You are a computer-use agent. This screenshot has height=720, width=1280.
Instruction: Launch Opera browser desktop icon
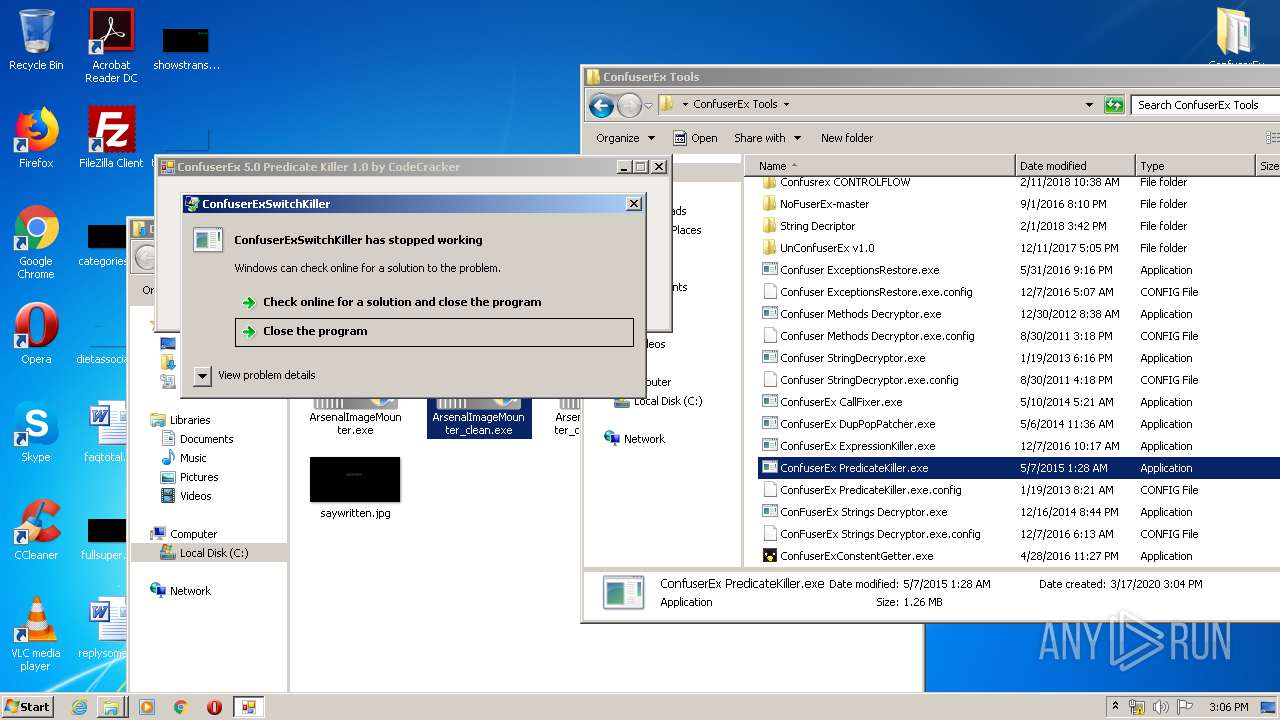[36, 333]
